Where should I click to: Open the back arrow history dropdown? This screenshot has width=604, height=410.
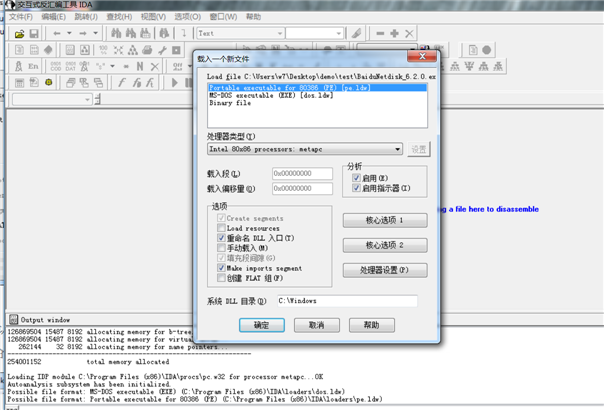point(69,34)
